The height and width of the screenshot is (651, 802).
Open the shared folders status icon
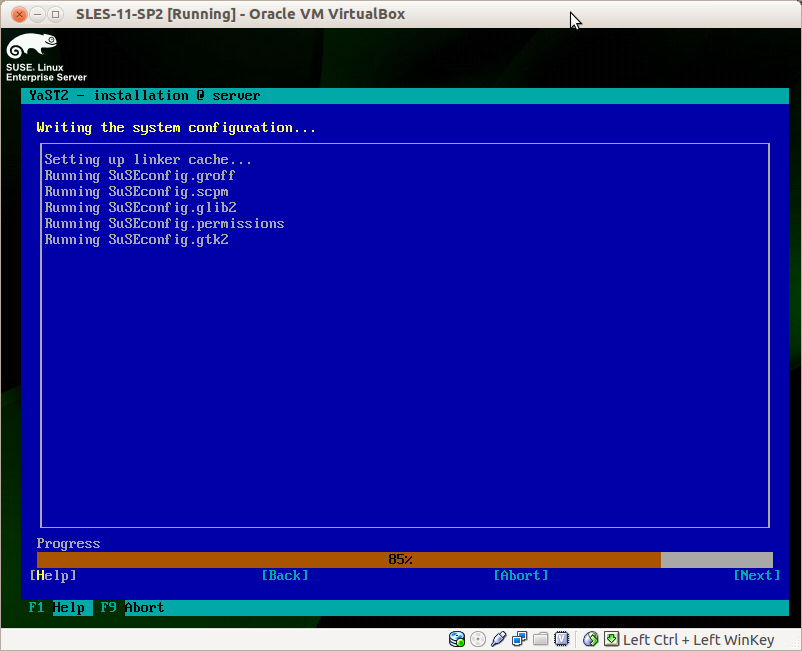541,639
